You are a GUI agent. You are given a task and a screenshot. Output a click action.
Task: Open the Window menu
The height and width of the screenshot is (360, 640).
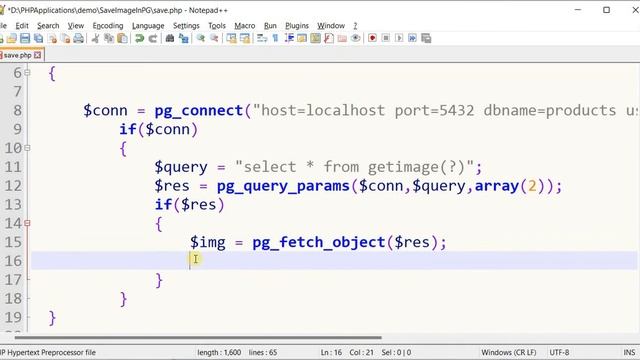tap(331, 26)
